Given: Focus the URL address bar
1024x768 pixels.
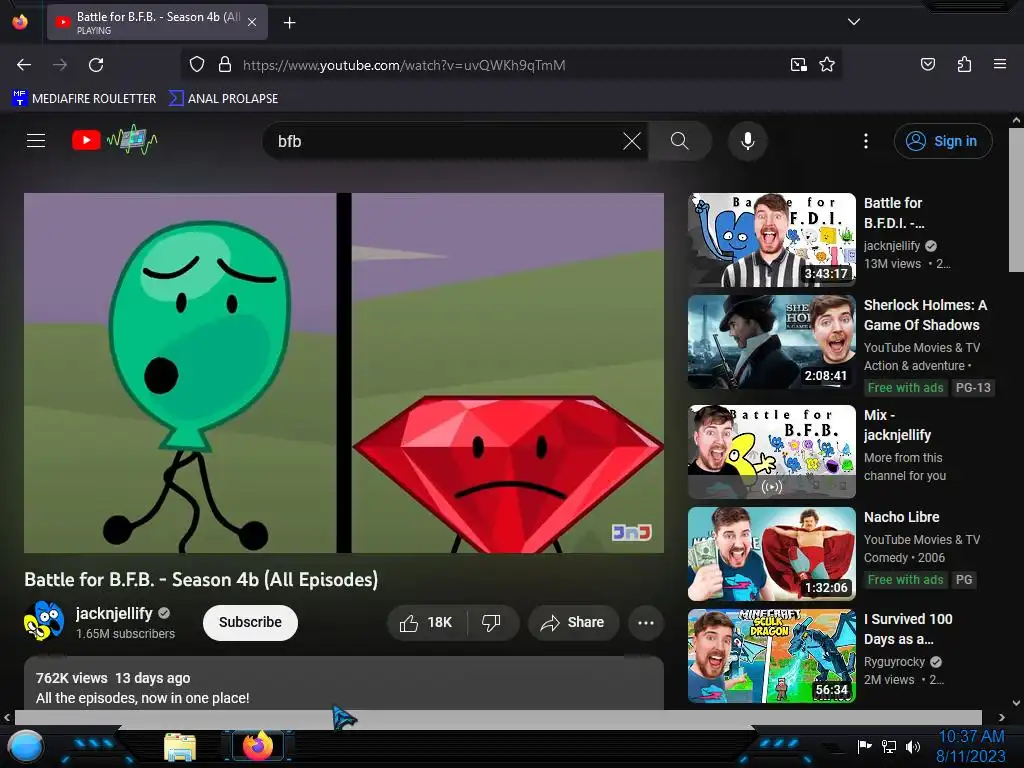Looking at the screenshot, I should pos(509,65).
